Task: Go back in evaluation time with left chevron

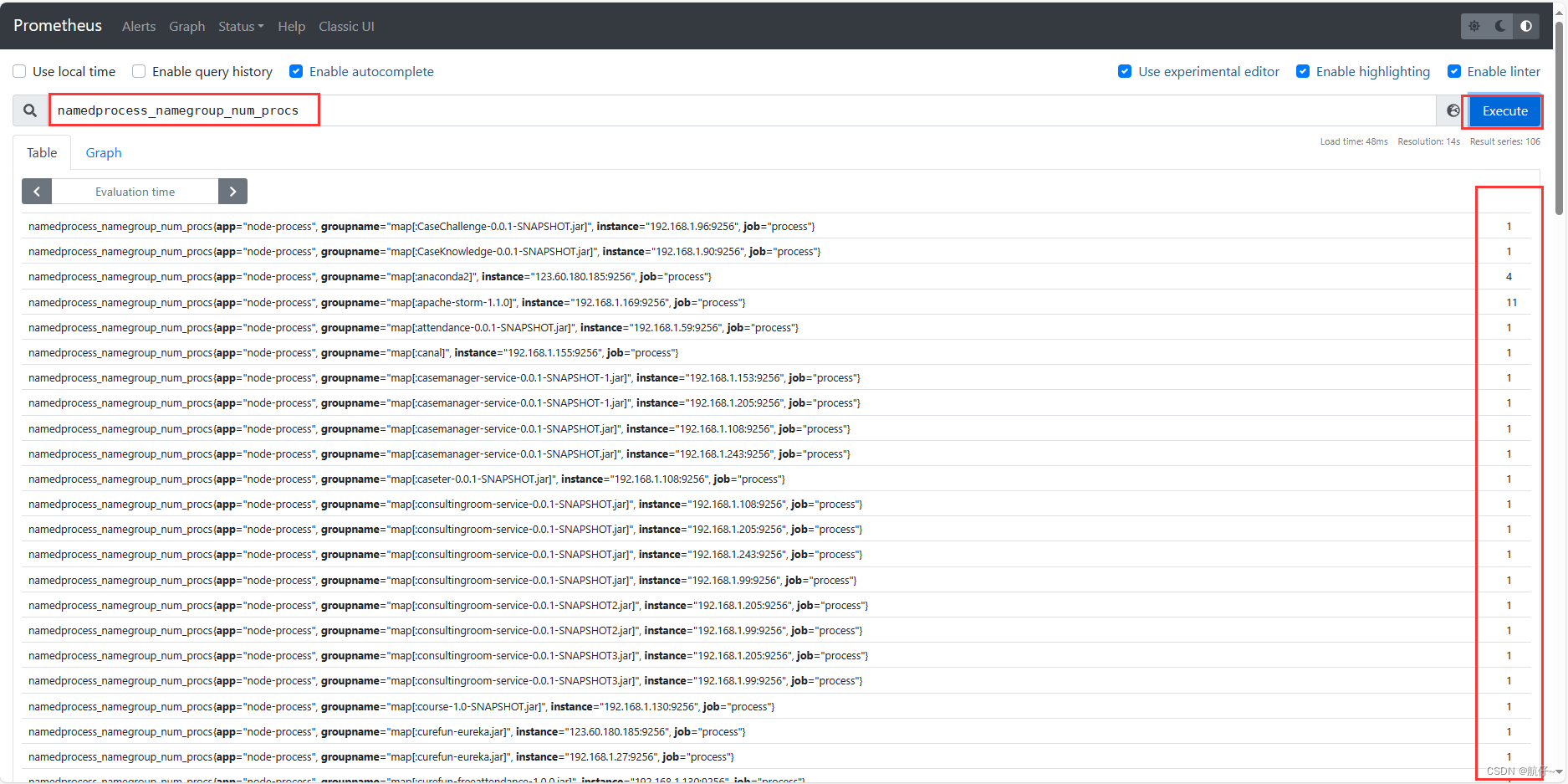Action: 36,191
